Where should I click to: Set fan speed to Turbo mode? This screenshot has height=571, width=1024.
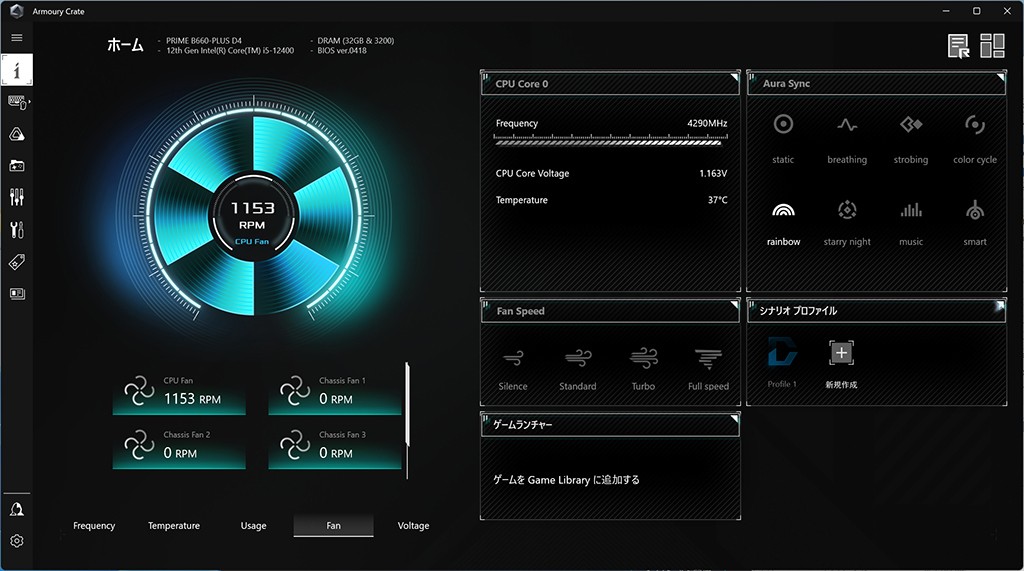(x=643, y=359)
